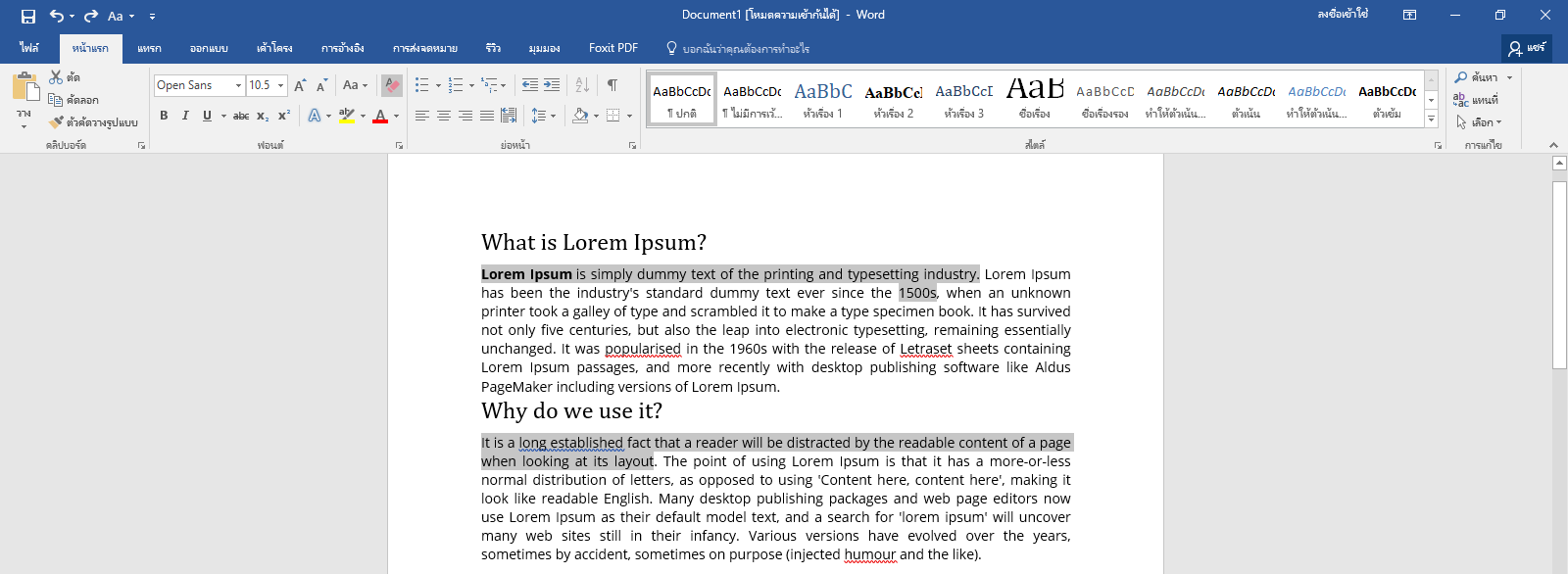The width and height of the screenshot is (1568, 574).
Task: Click the Format Painter brush icon
Action: (x=56, y=122)
